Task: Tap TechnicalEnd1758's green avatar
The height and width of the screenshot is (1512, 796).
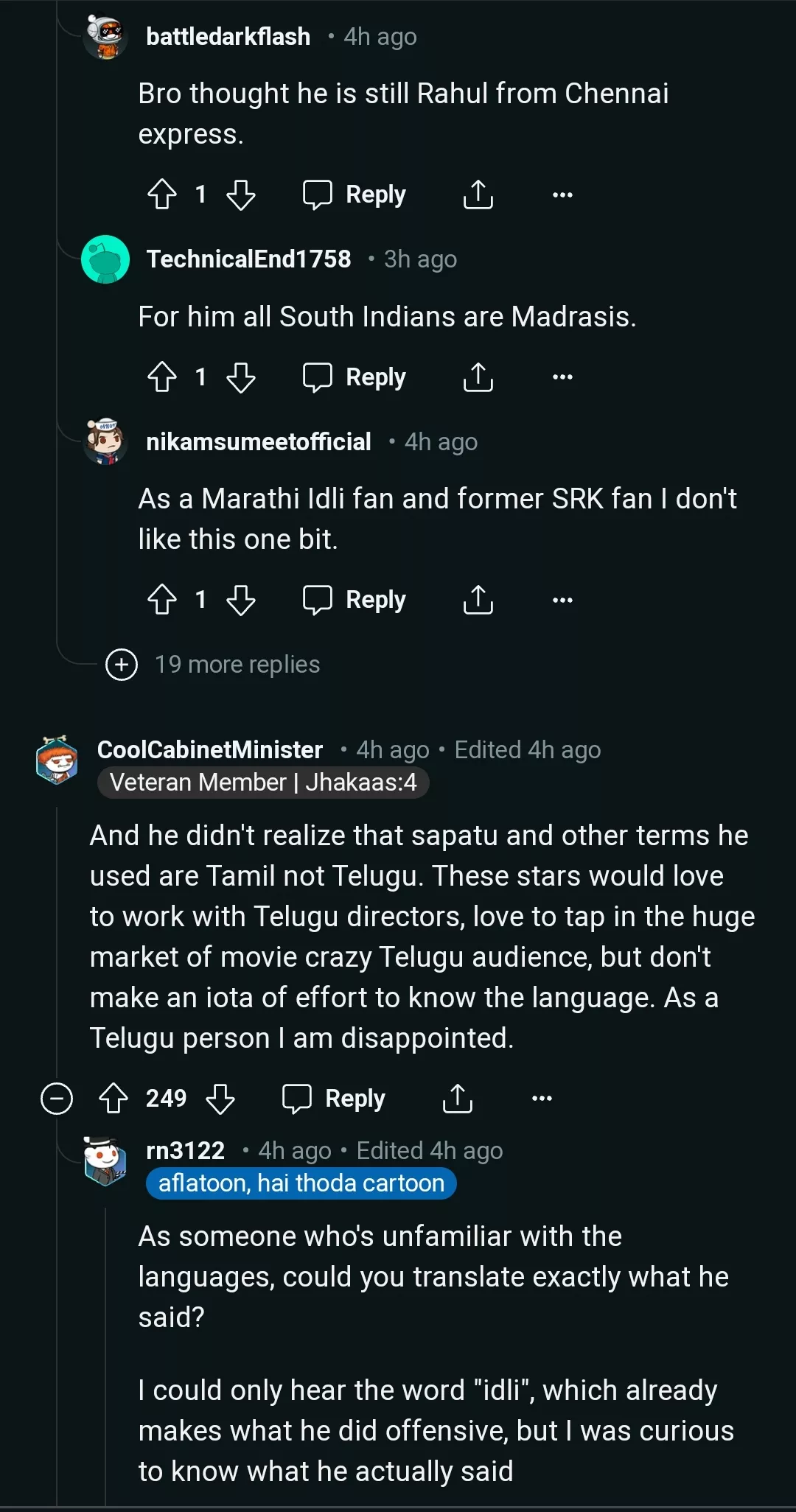Action: 105,259
